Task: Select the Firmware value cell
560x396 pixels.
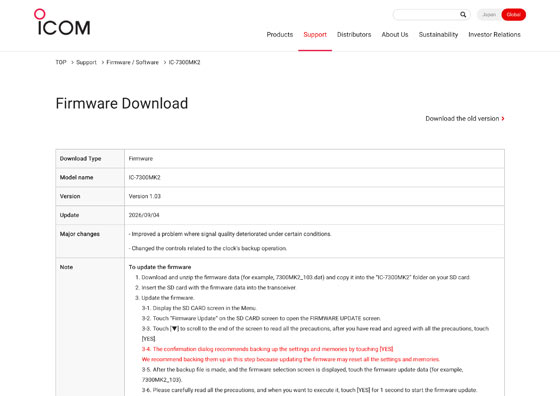Action: click(x=314, y=159)
